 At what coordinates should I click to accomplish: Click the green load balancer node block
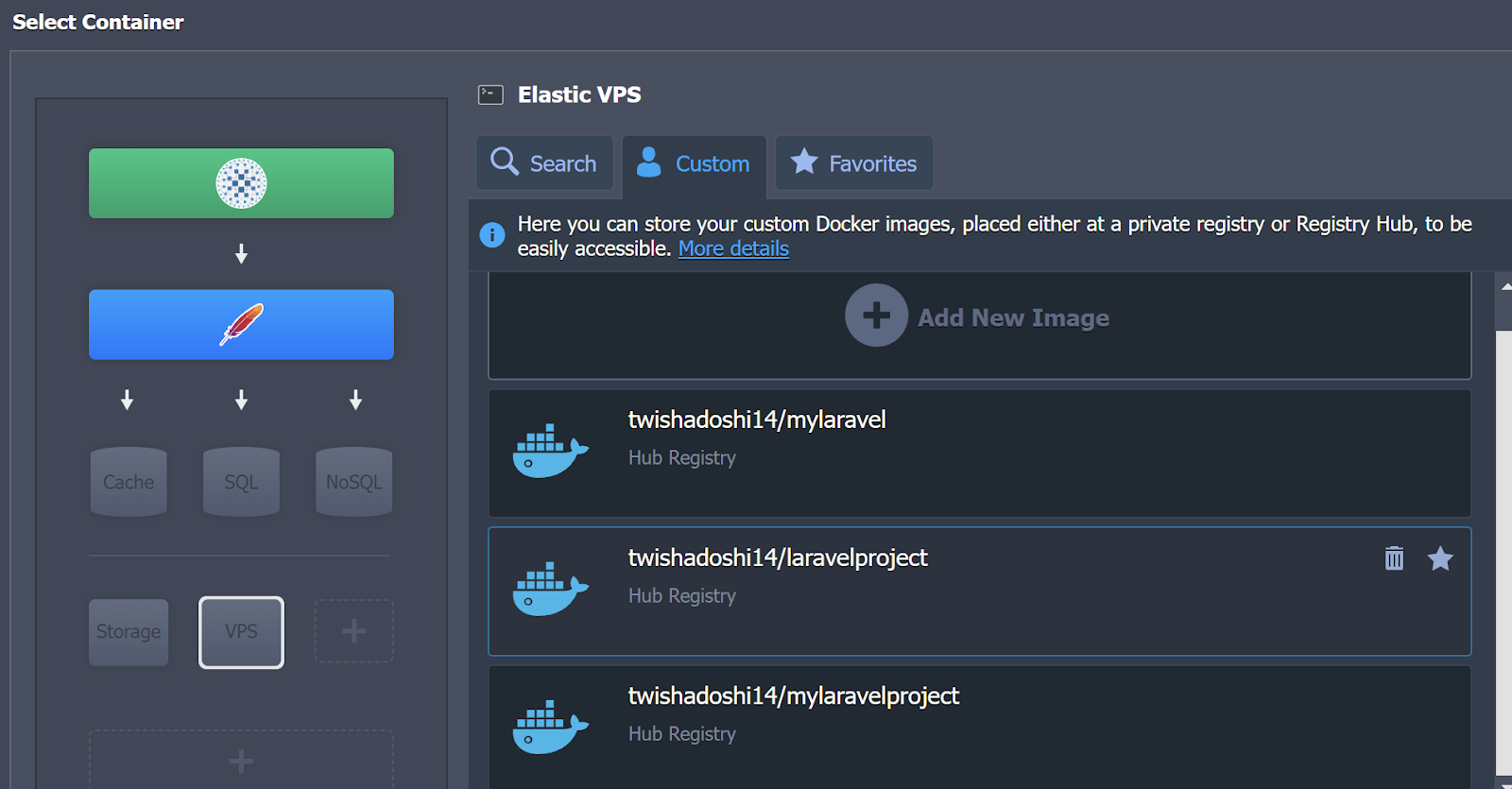click(x=241, y=183)
